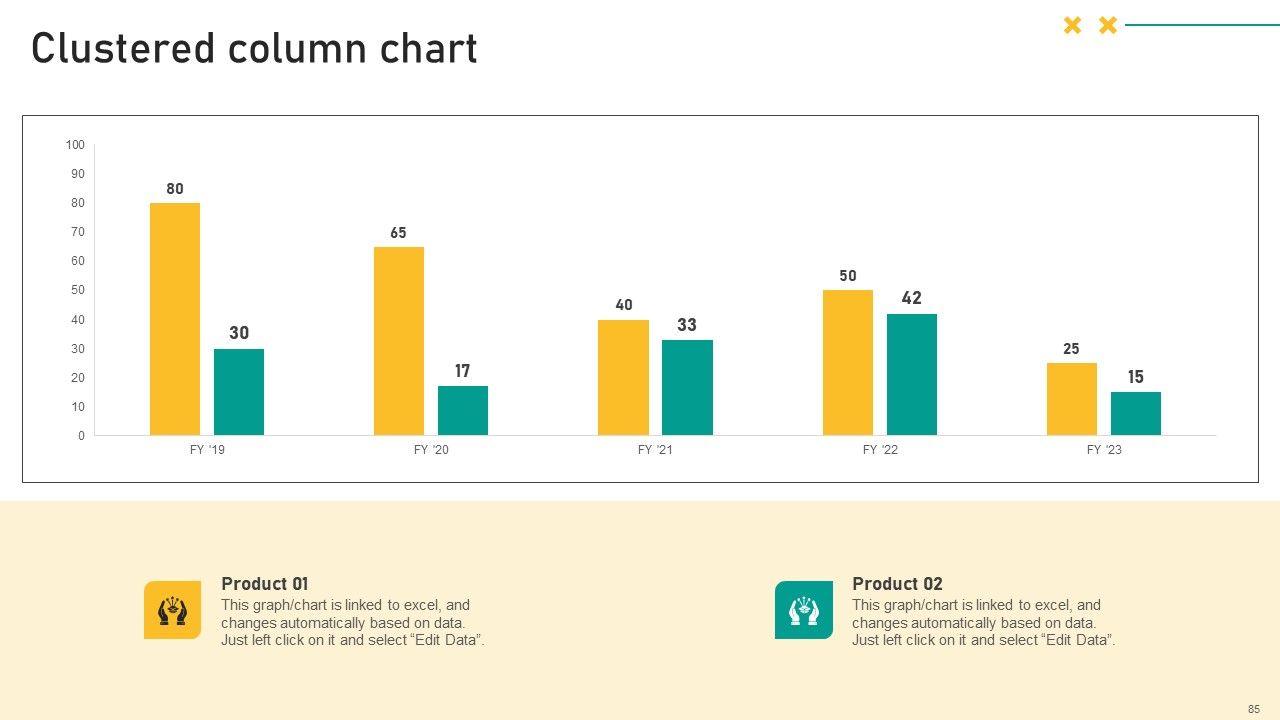Select the yellow FY '23 bar labeled 25

tap(1072, 399)
